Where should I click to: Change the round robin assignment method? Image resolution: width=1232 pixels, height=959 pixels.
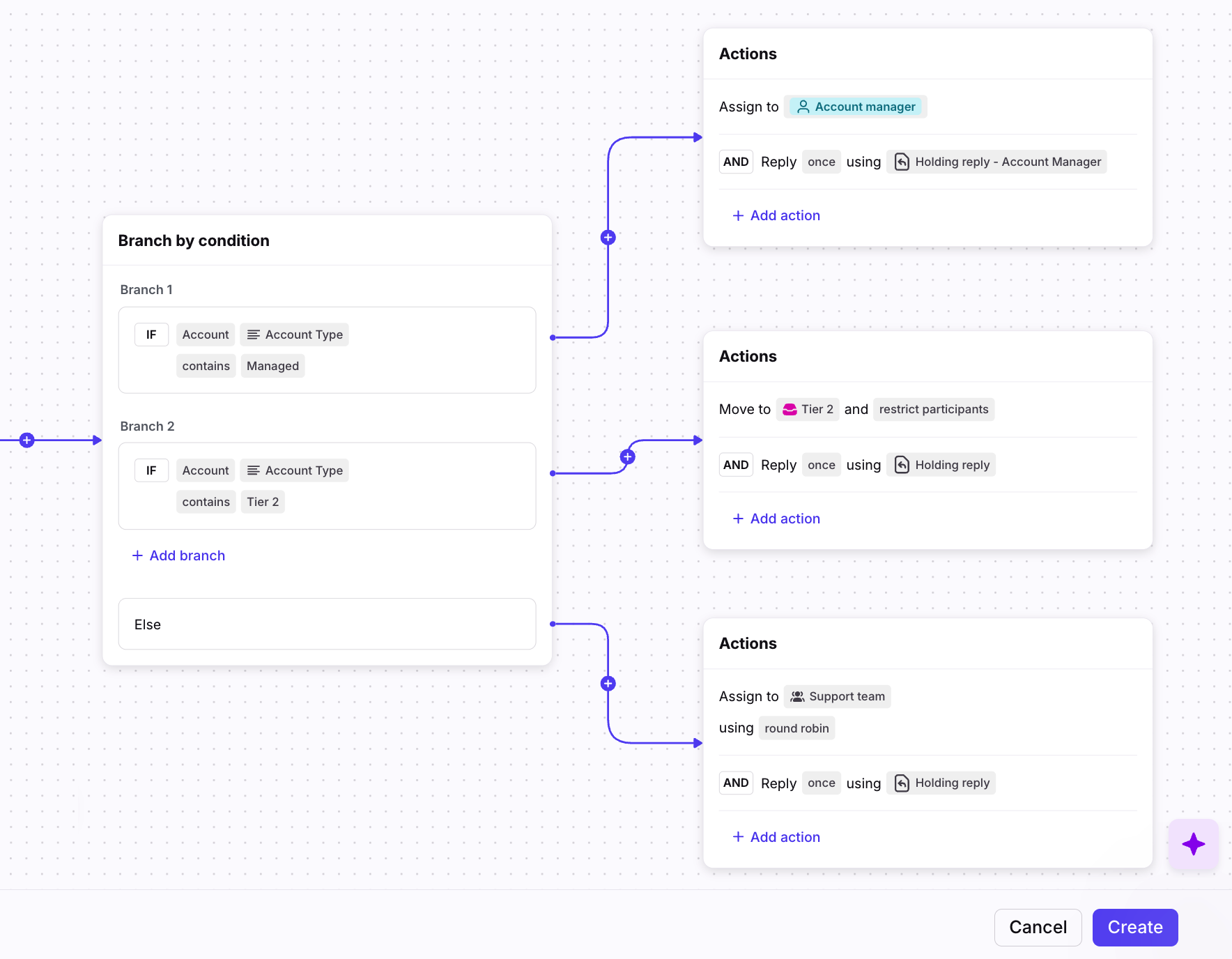[x=796, y=728]
